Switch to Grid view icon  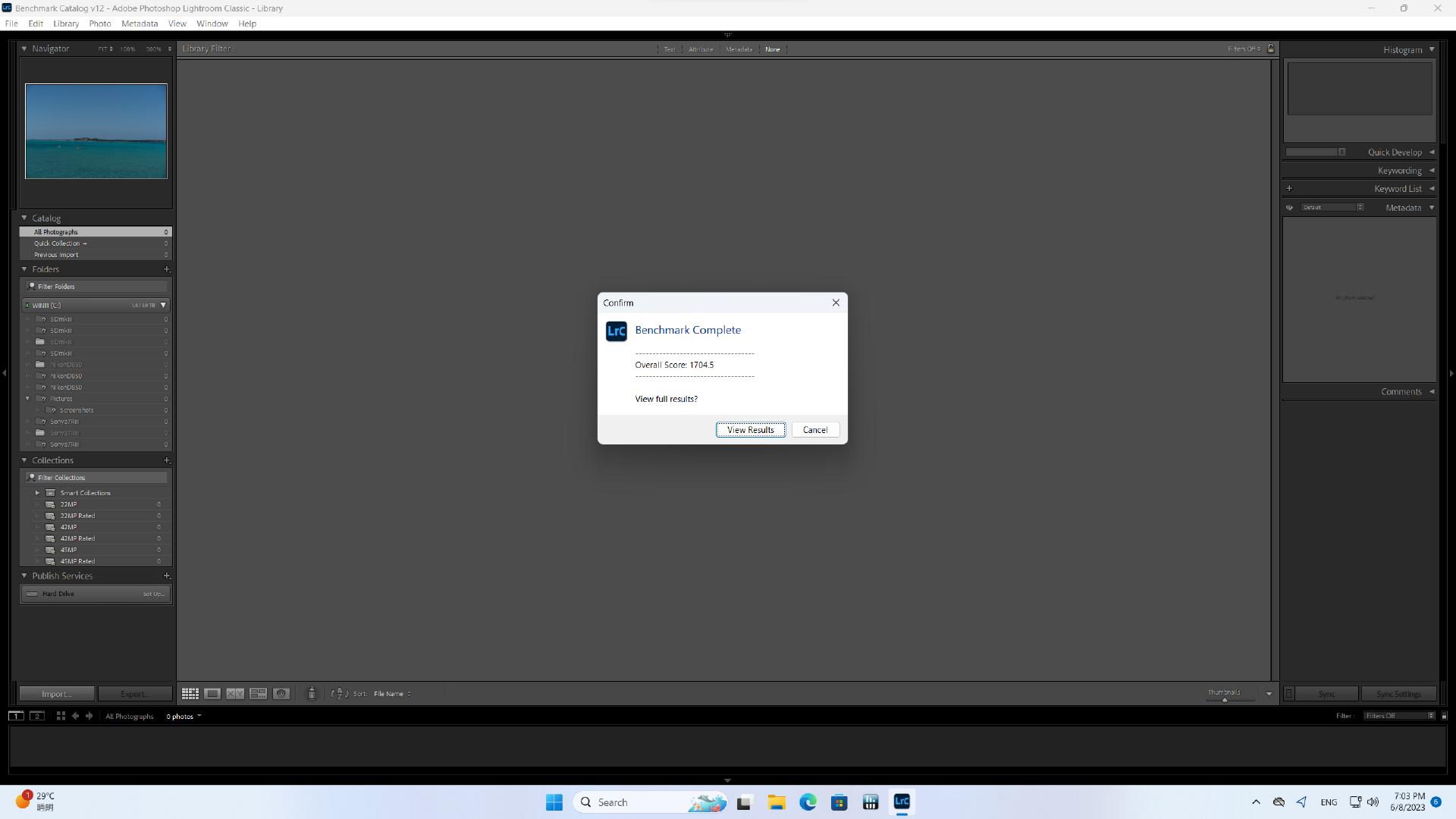[x=190, y=694]
